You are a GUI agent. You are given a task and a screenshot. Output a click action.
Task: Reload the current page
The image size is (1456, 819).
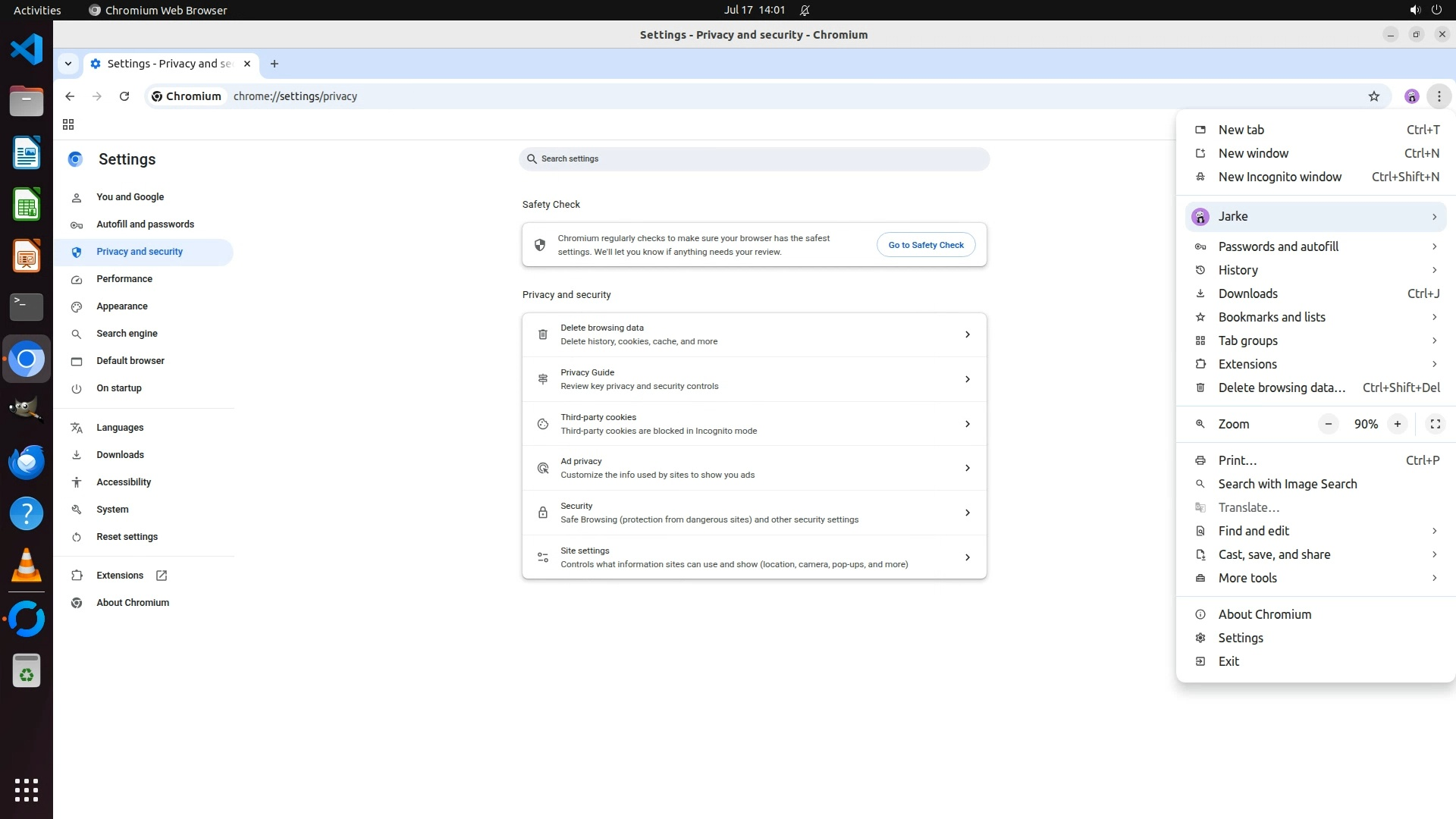[x=124, y=96]
